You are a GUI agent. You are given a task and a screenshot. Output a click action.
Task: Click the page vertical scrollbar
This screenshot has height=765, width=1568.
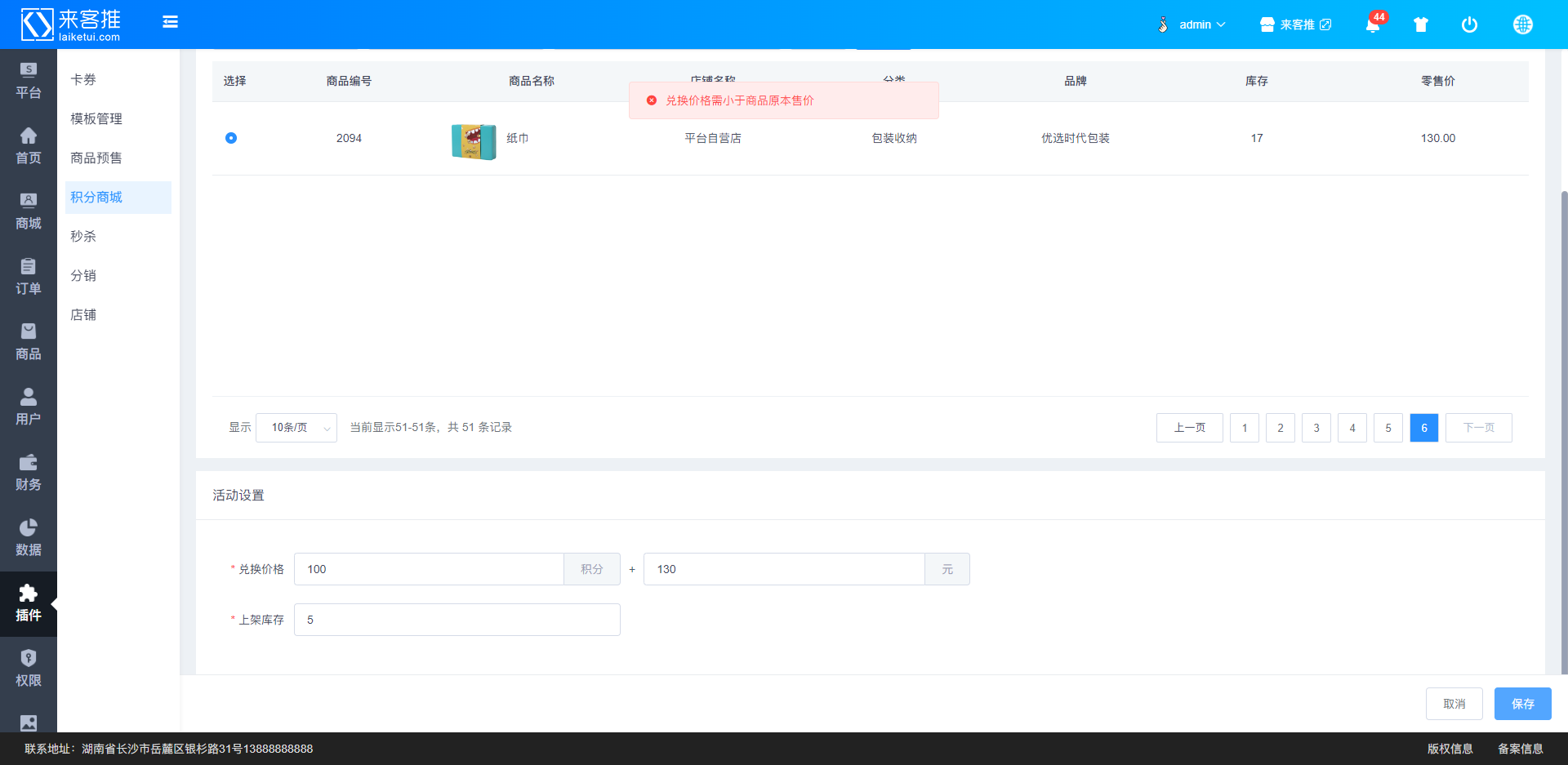pyautogui.click(x=1564, y=433)
